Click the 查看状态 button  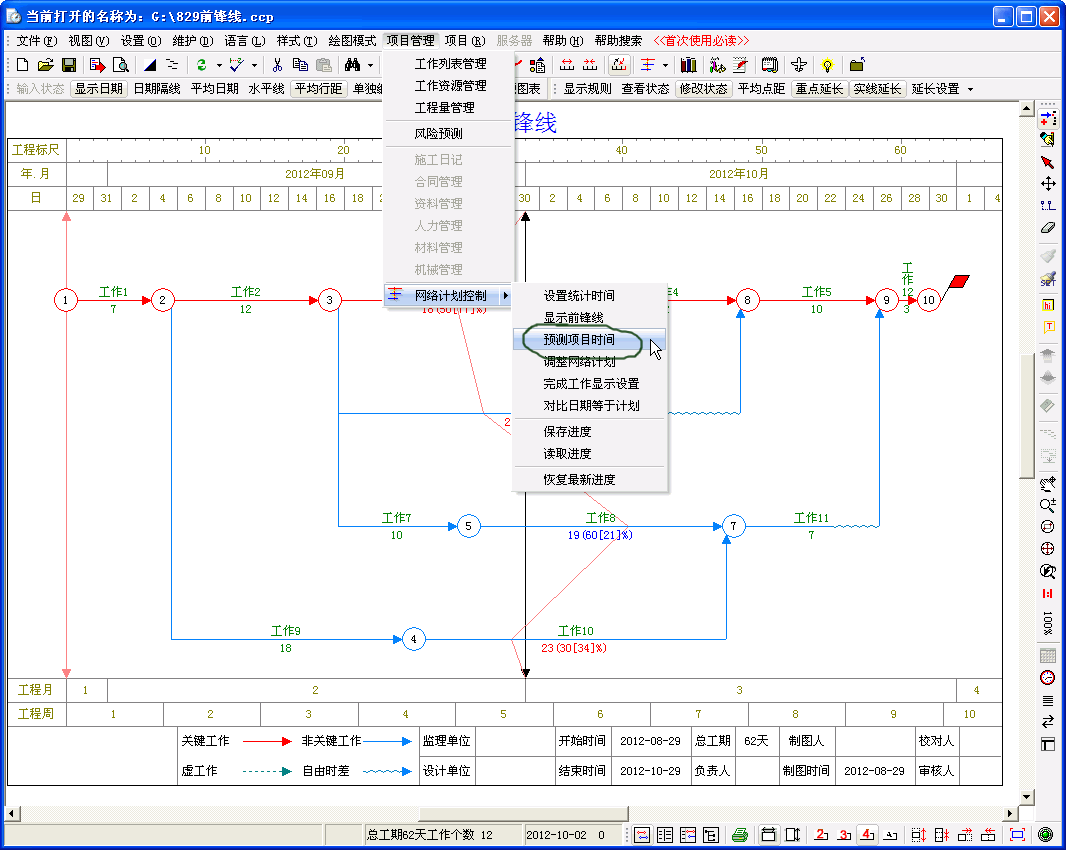pyautogui.click(x=645, y=89)
